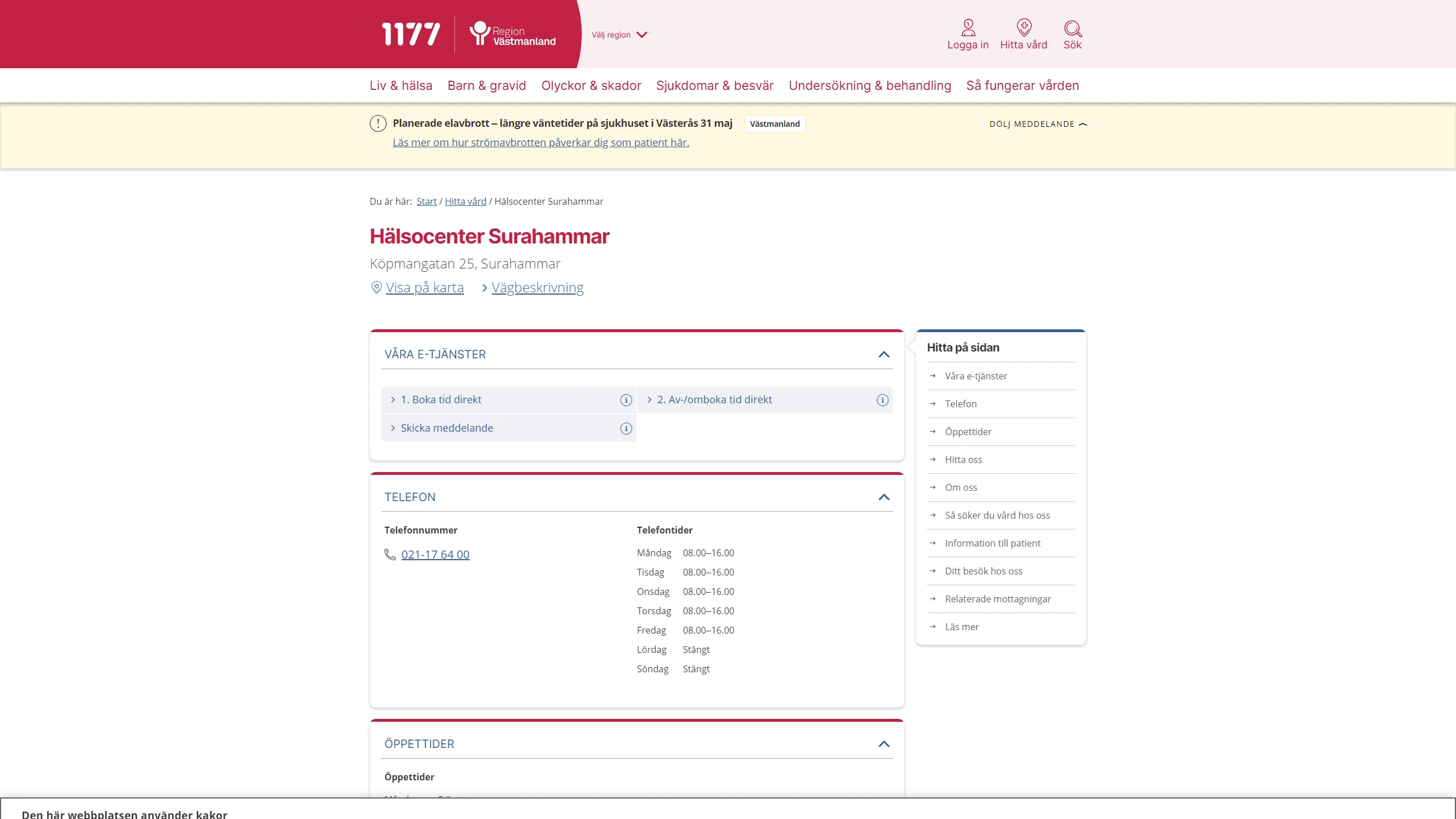Open the Barn & gravid menu
The image size is (1456, 819).
[487, 85]
